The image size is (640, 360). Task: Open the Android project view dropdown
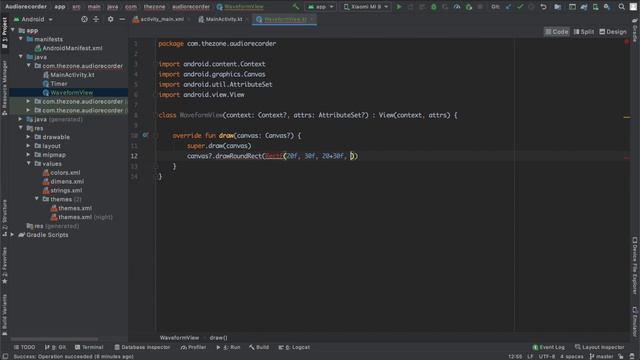pos(33,19)
